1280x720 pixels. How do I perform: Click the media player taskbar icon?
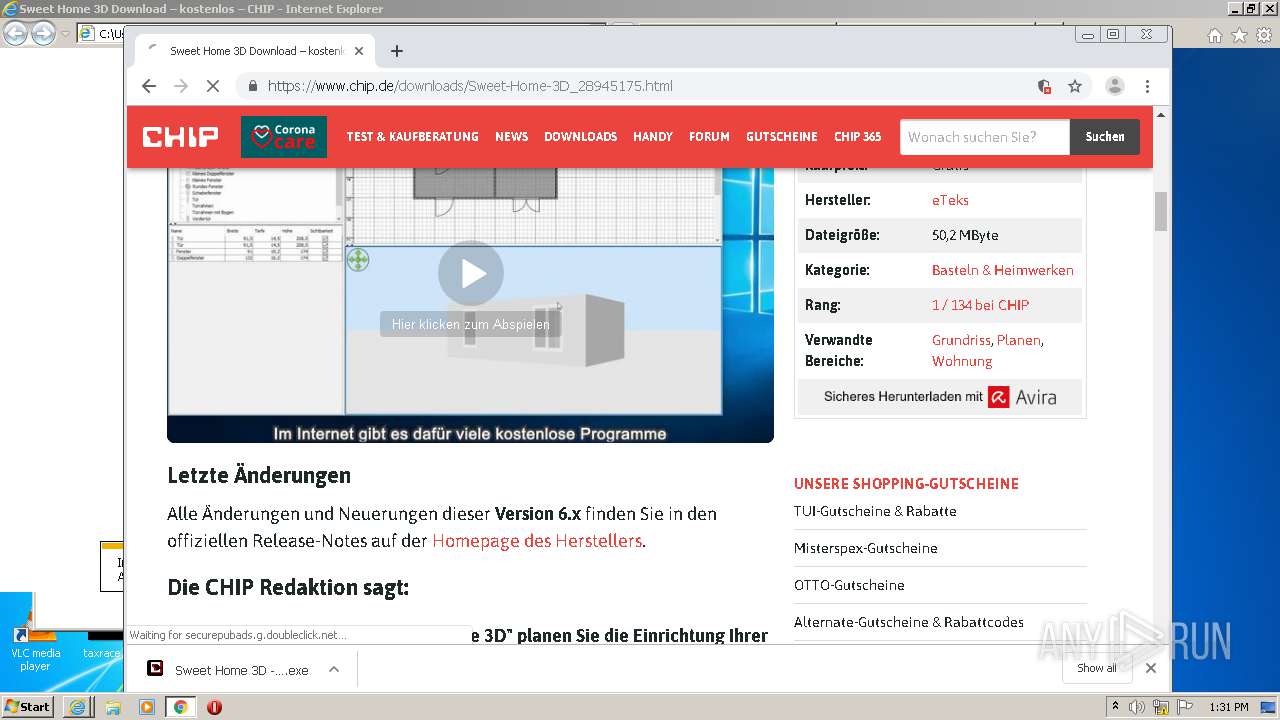pyautogui.click(x=147, y=707)
